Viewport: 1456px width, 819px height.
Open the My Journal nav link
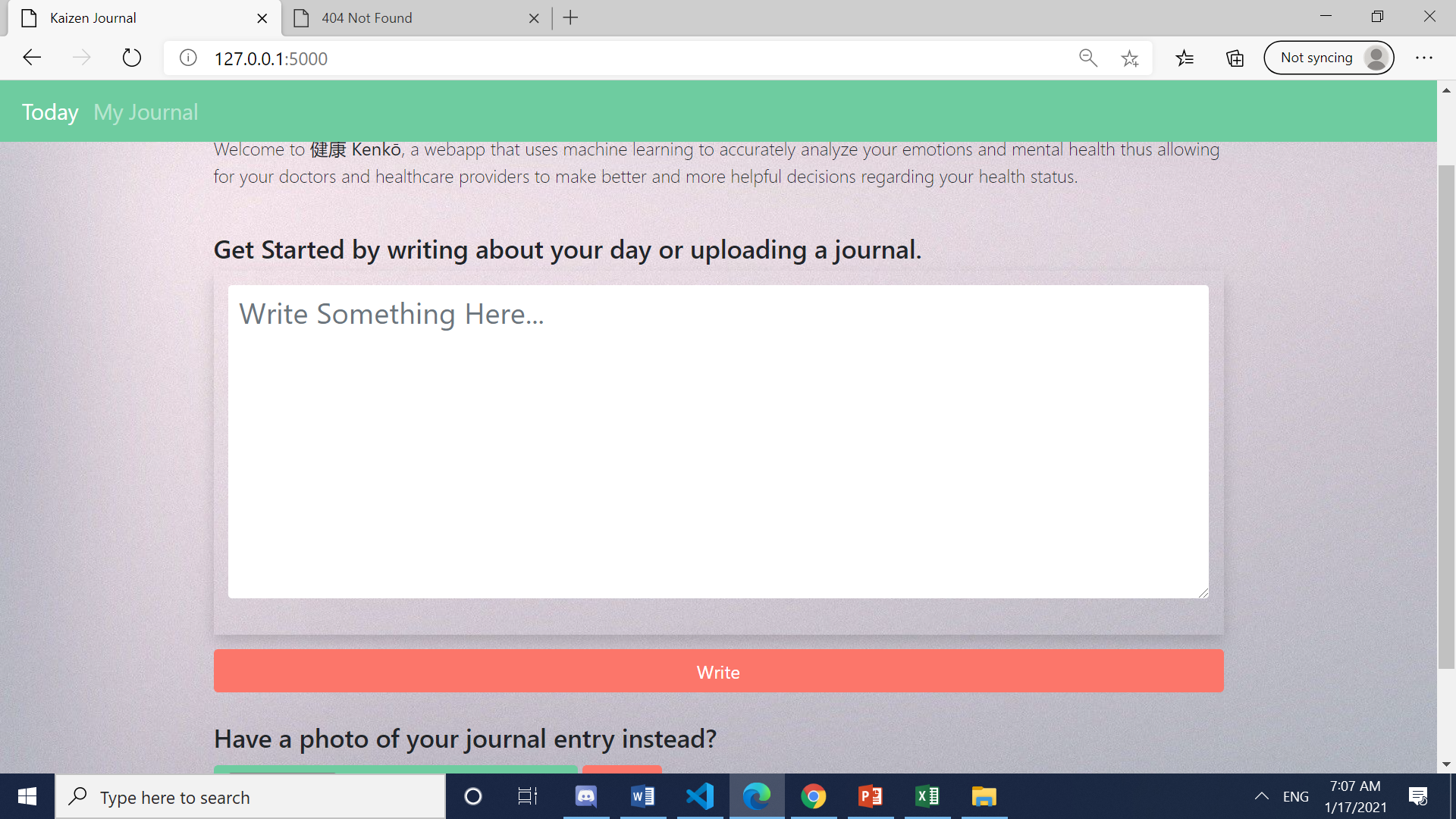146,112
